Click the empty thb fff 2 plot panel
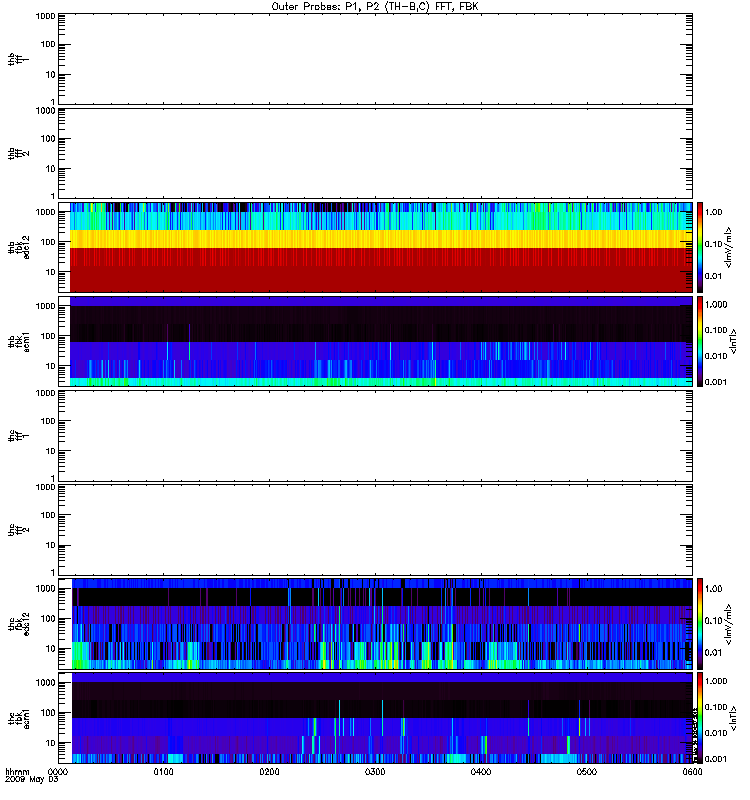The image size is (750, 800). pyautogui.click(x=376, y=154)
